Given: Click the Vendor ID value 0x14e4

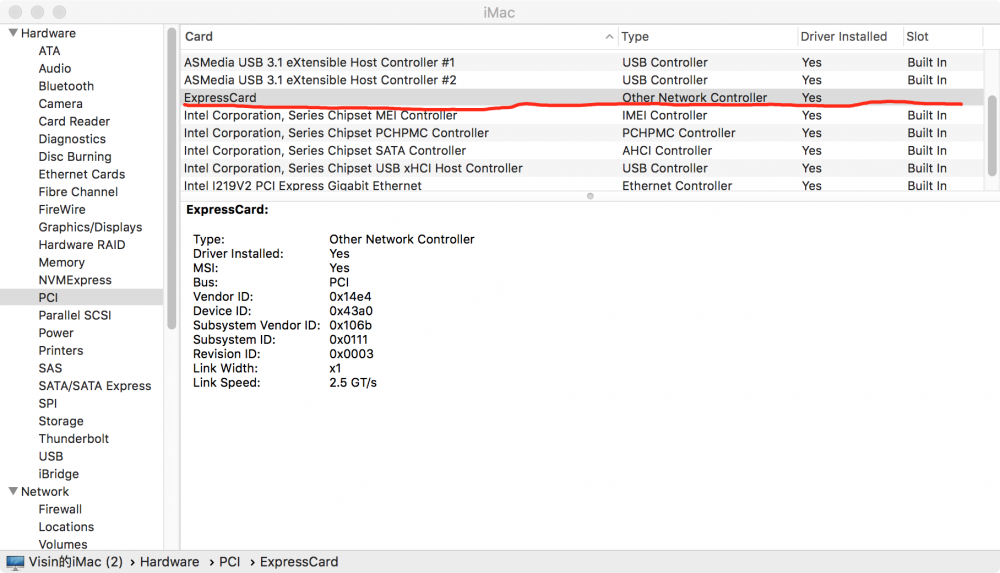Looking at the screenshot, I should [350, 297].
